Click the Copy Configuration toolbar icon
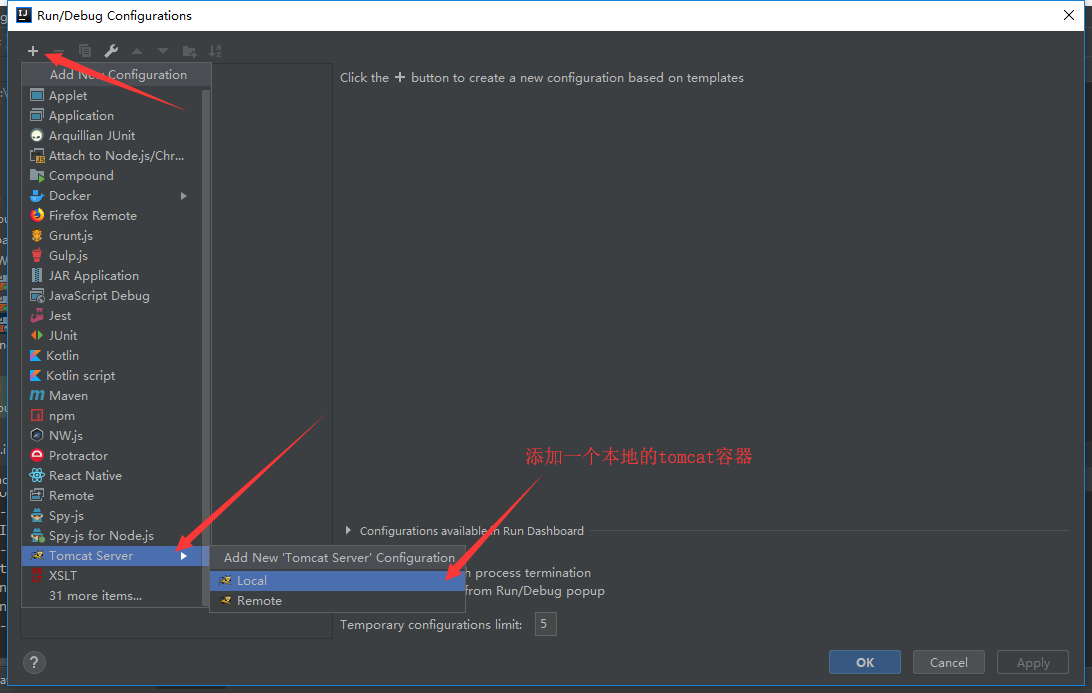Image resolution: width=1092 pixels, height=693 pixels. (x=85, y=51)
